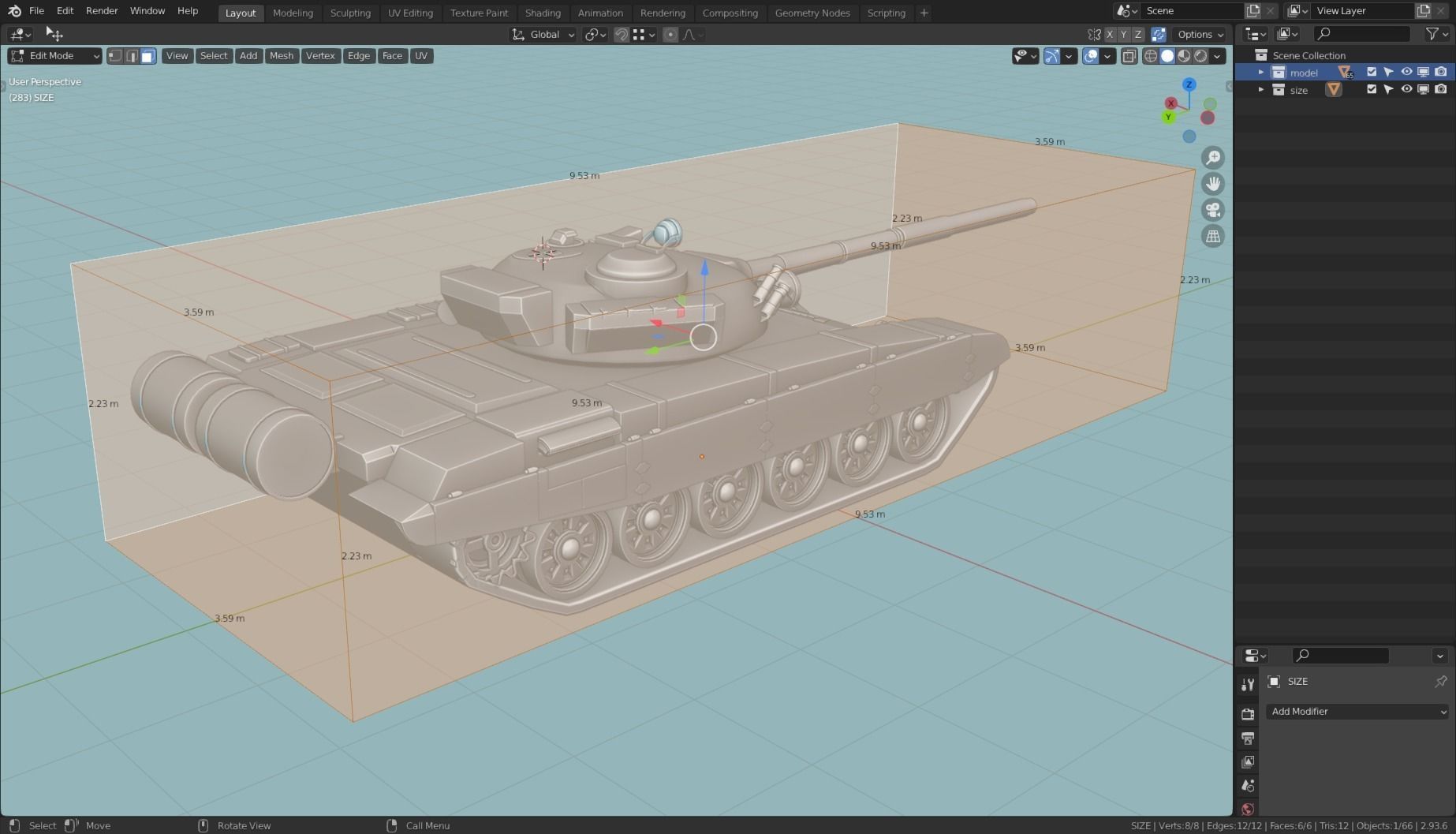
Task: Select face select mode icon
Action: (x=147, y=56)
